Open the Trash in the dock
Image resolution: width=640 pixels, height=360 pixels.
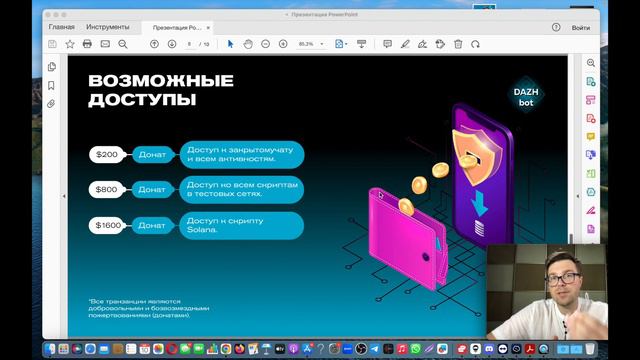coord(590,349)
